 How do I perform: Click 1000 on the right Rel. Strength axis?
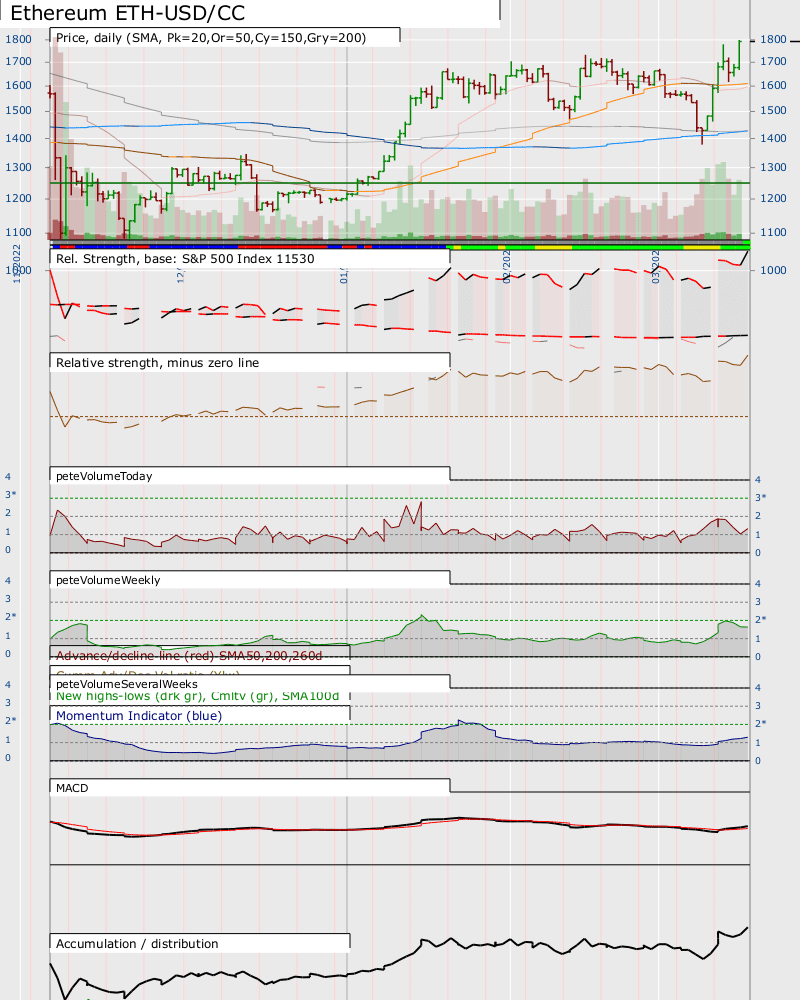tap(773, 270)
